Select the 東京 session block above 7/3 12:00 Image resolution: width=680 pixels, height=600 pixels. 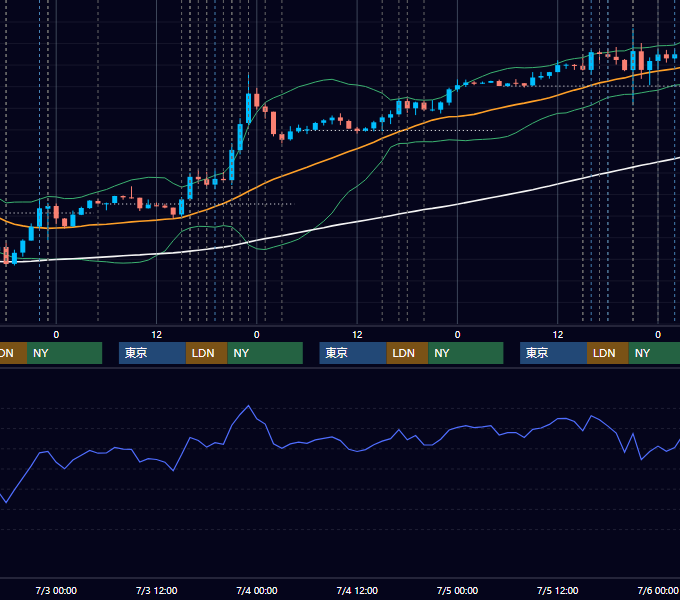pyautogui.click(x=152, y=353)
